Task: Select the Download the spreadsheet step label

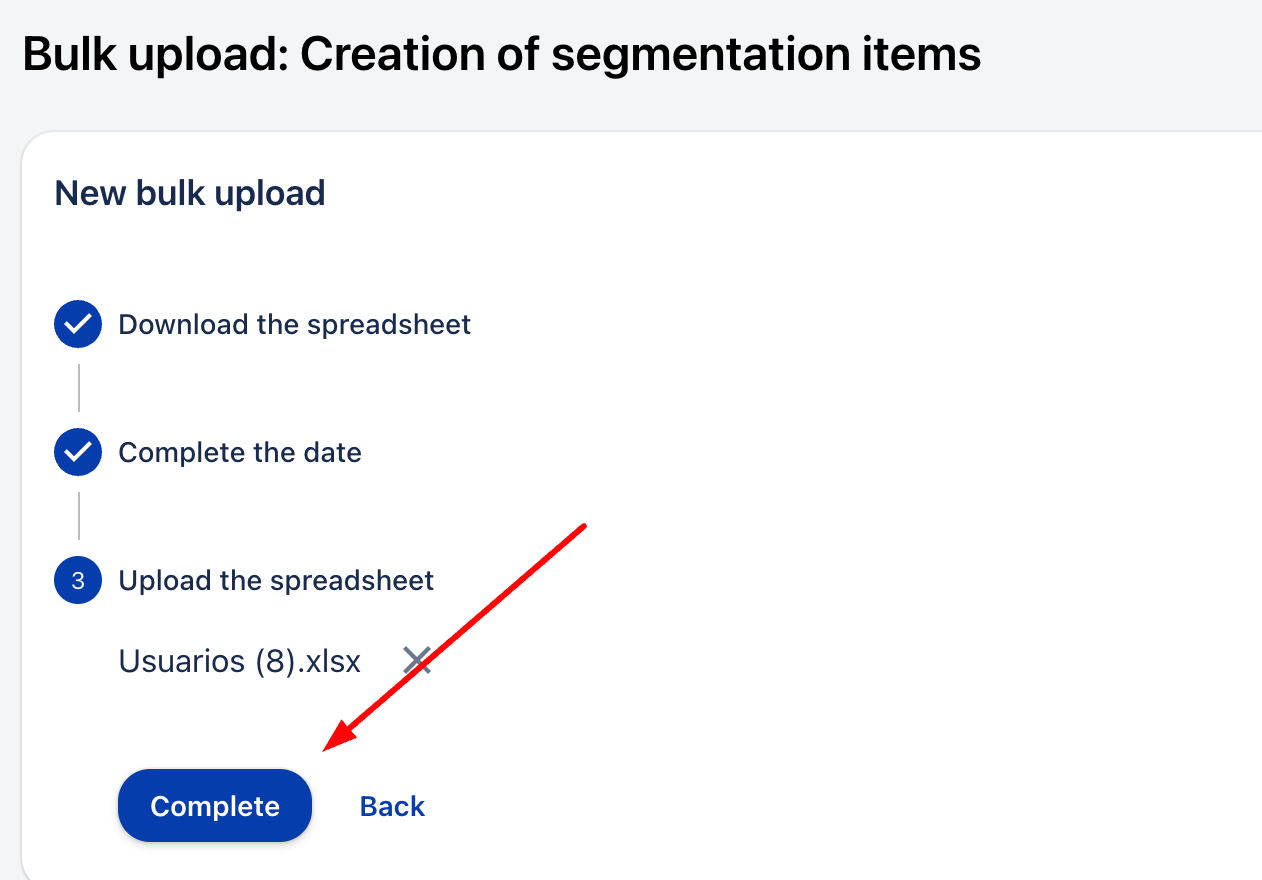Action: pos(294,325)
